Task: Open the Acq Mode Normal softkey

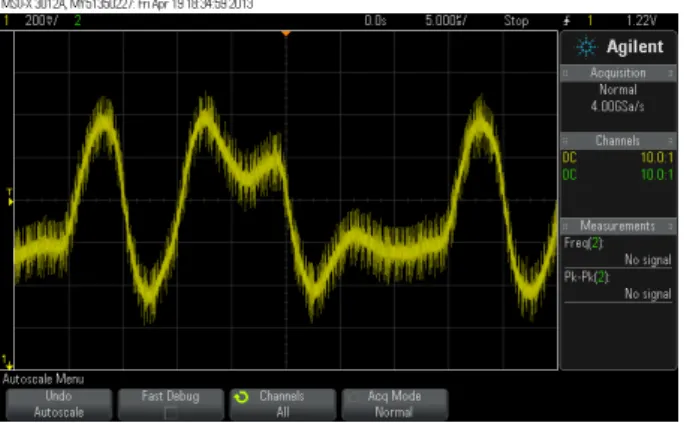Action: pyautogui.click(x=395, y=404)
